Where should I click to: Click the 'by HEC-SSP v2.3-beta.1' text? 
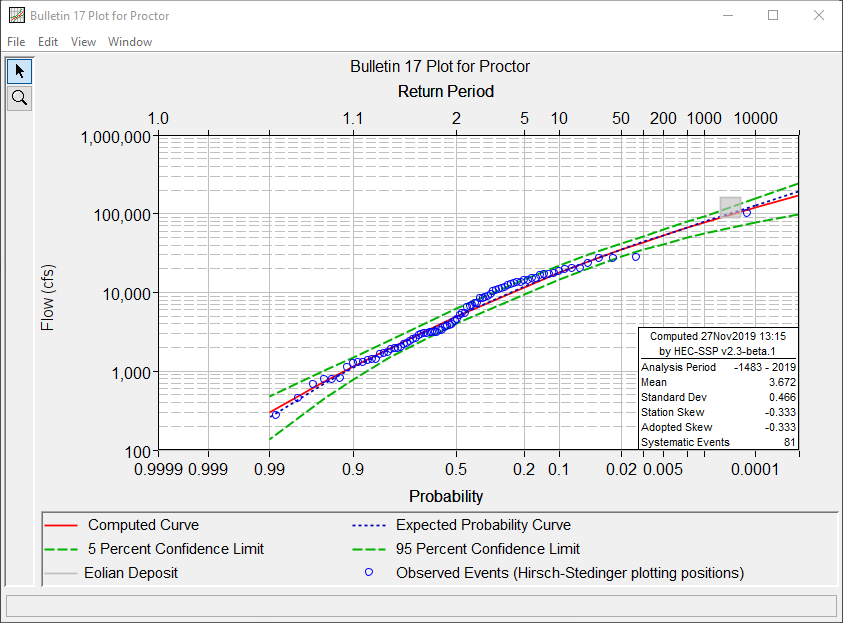point(717,352)
